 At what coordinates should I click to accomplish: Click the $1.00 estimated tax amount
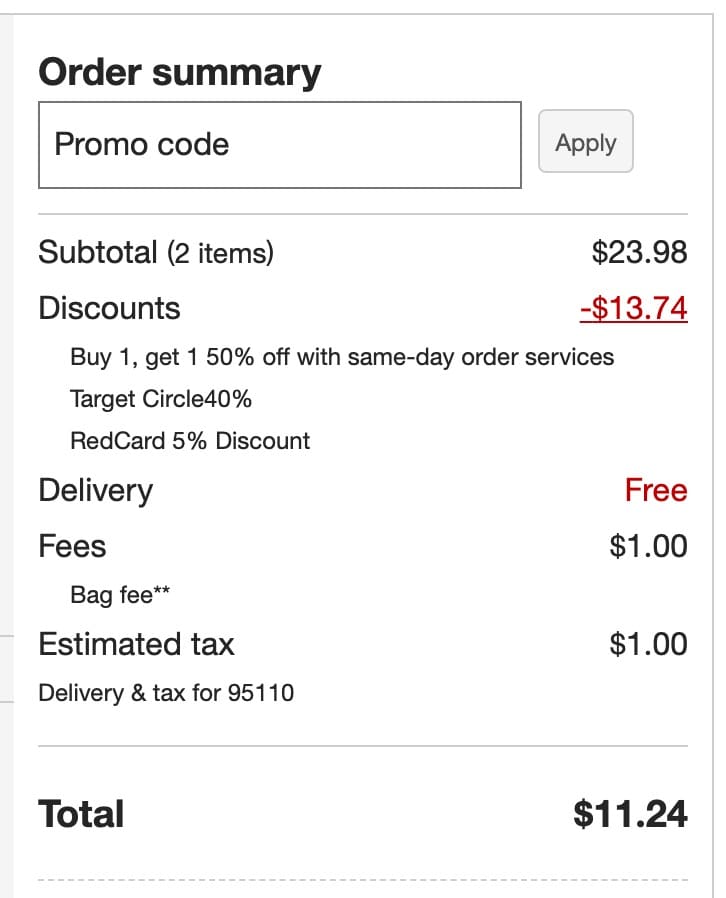648,644
